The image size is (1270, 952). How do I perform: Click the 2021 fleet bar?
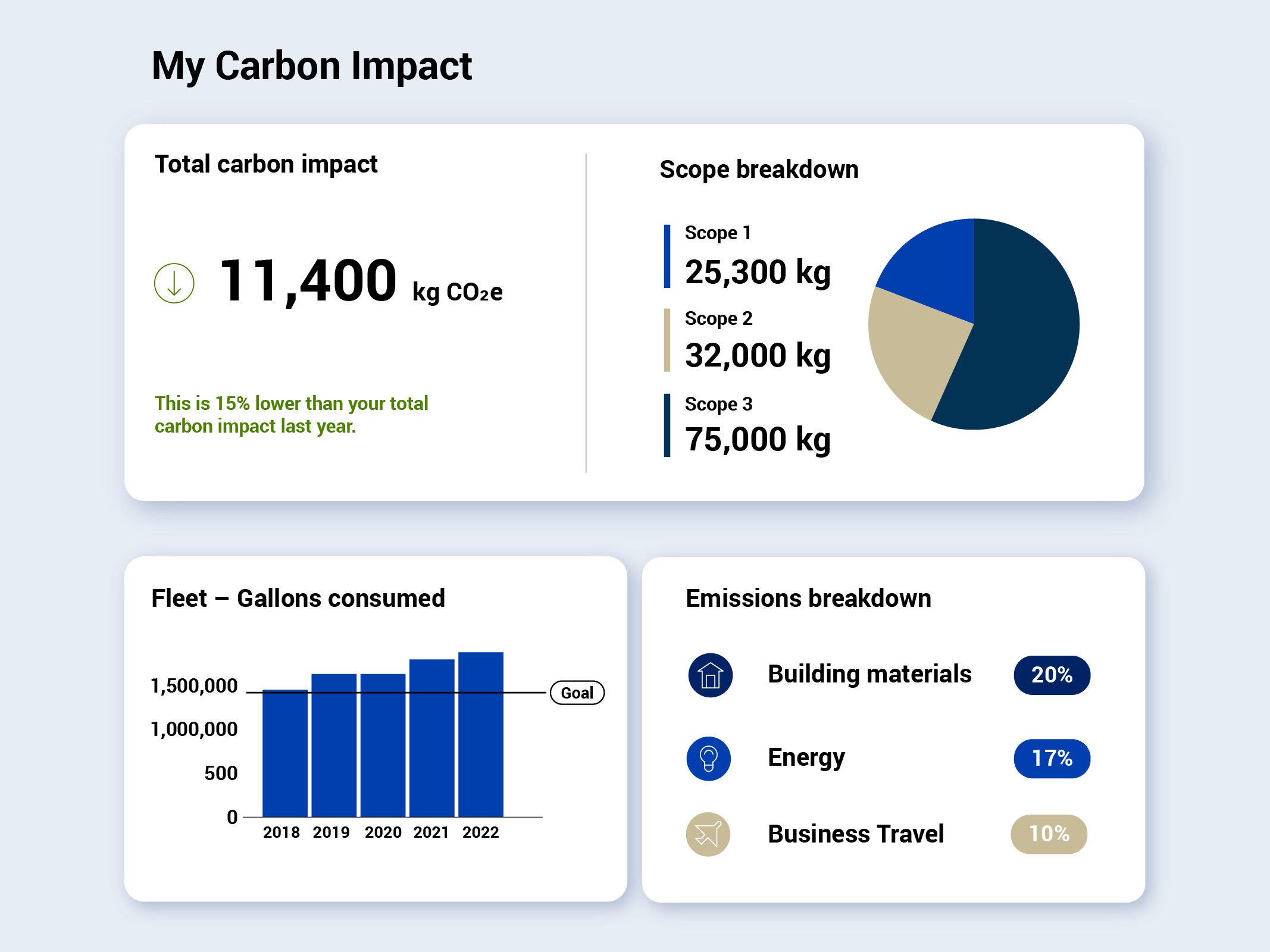click(x=431, y=738)
